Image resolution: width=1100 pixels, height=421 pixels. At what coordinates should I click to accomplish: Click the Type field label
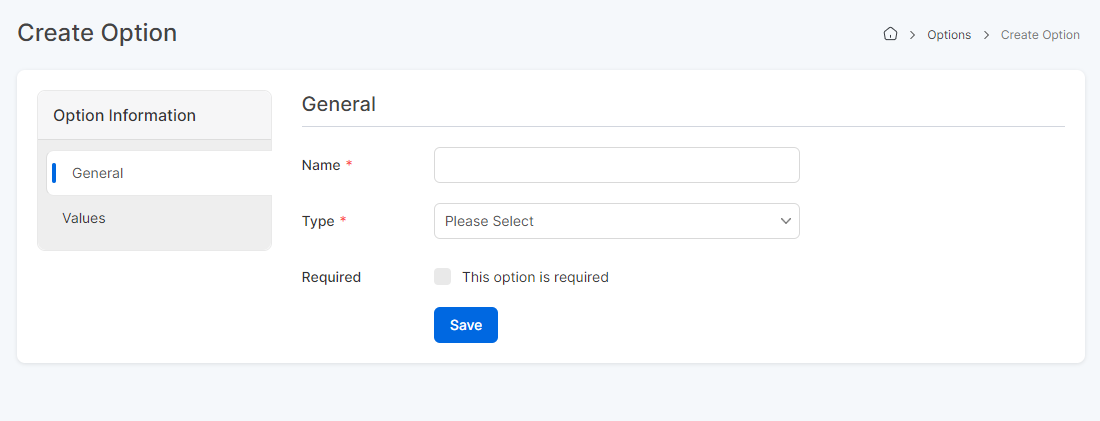click(x=318, y=221)
